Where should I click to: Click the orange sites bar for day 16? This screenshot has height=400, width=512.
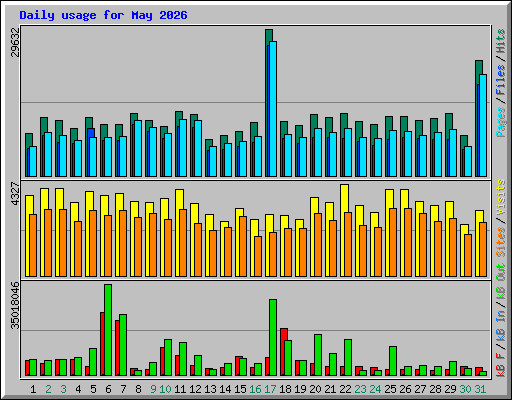(x=258, y=257)
